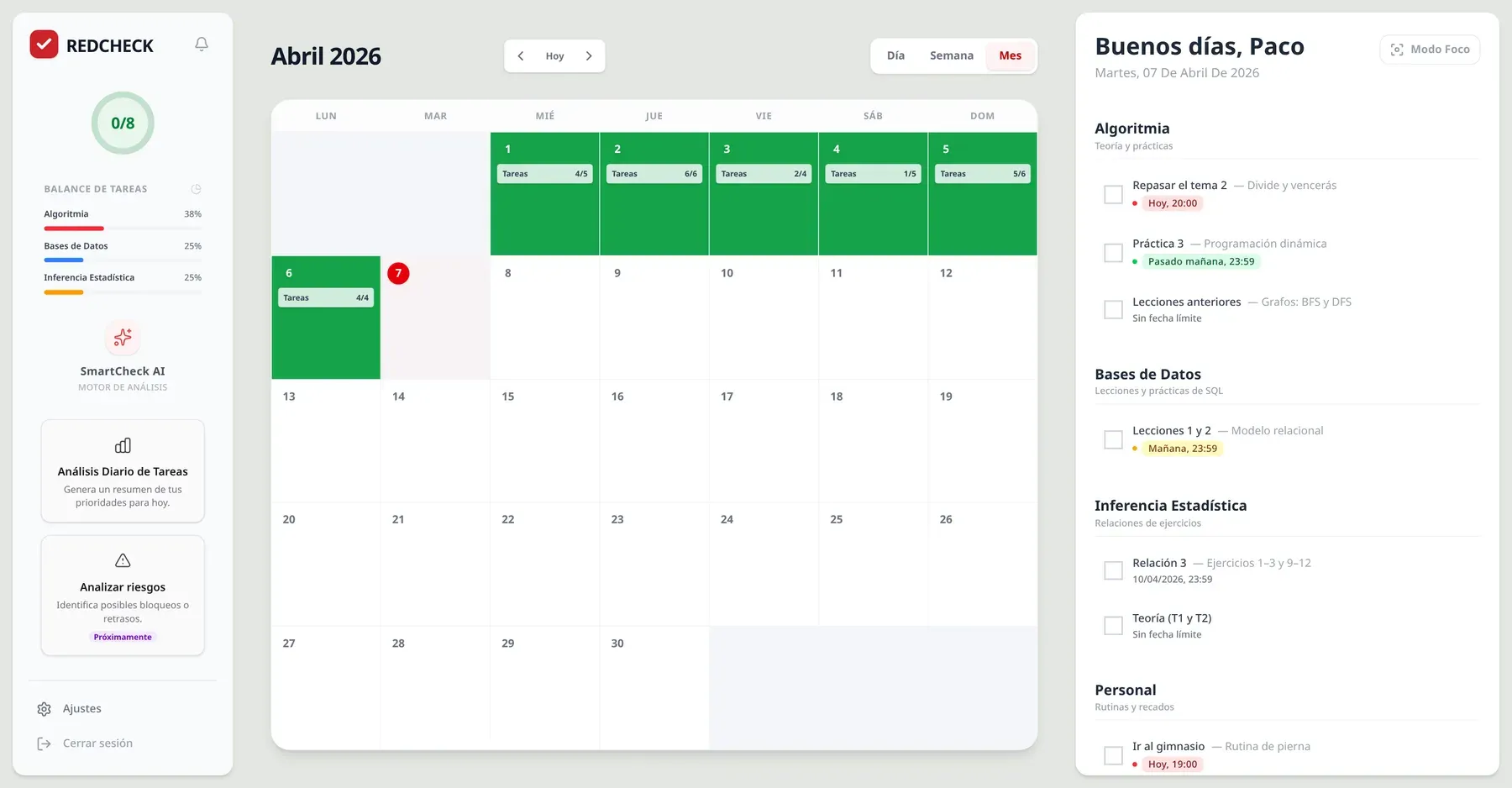
Task: Go to previous month arrow
Action: click(x=521, y=56)
